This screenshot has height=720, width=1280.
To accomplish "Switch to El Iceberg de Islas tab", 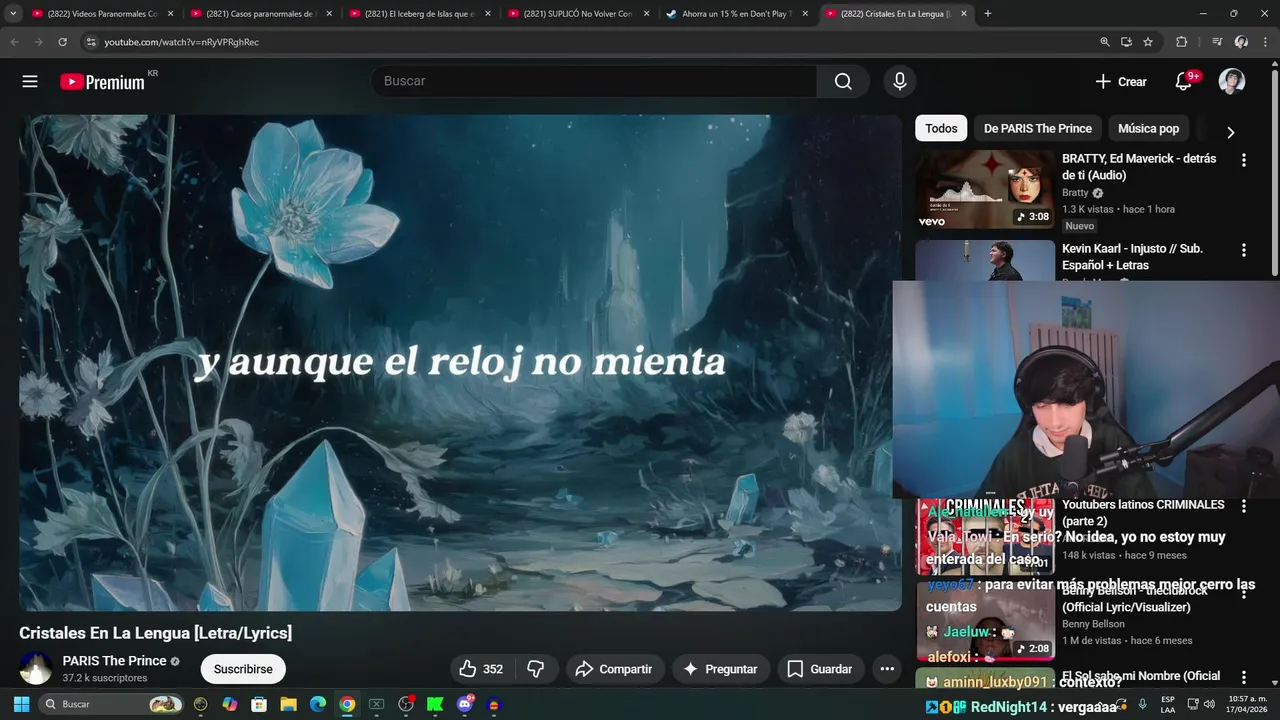I will tap(417, 14).
